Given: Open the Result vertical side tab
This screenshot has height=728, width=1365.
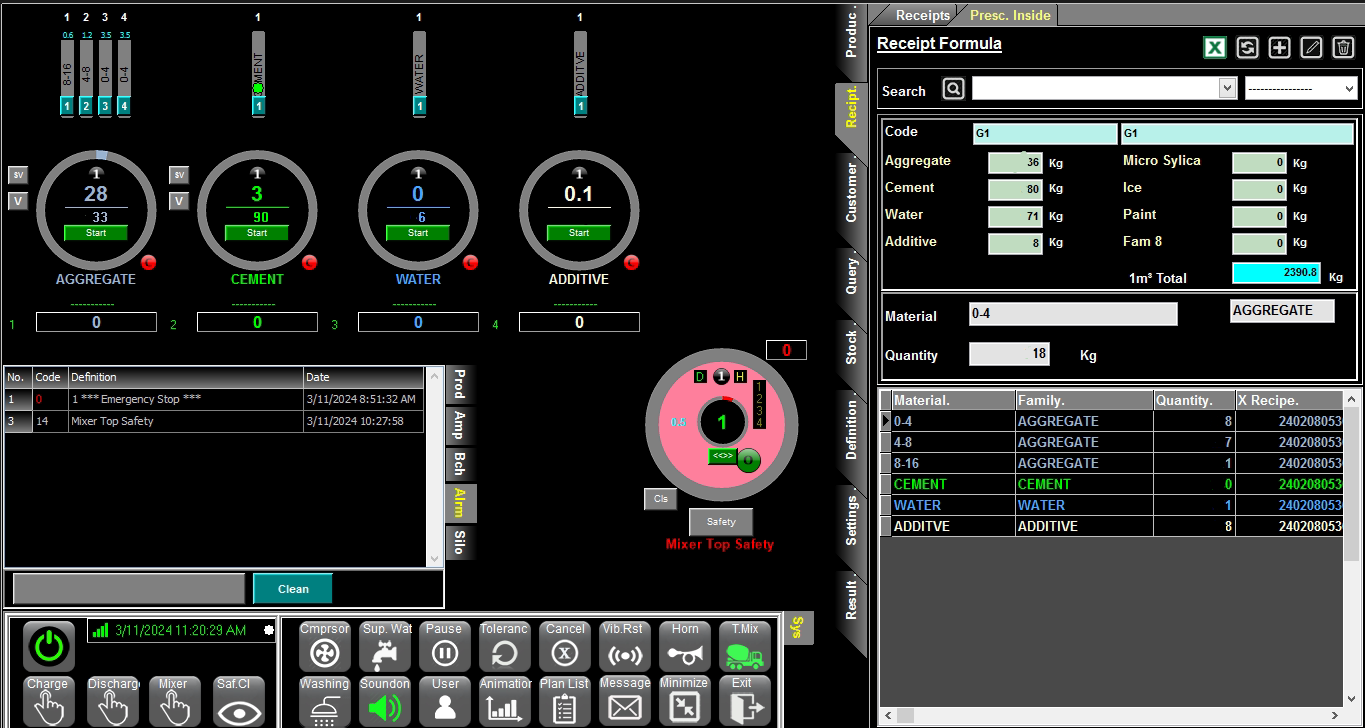Looking at the screenshot, I should tap(851, 600).
